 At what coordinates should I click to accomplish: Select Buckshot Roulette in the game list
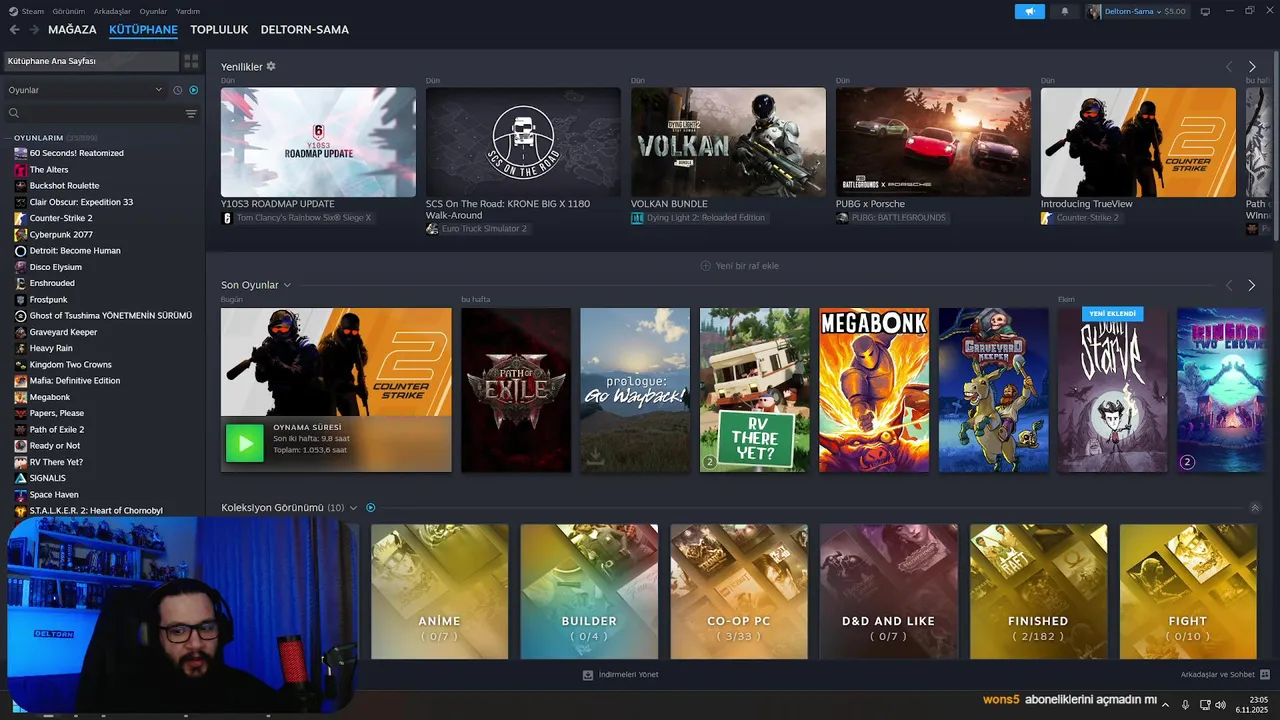coord(64,186)
